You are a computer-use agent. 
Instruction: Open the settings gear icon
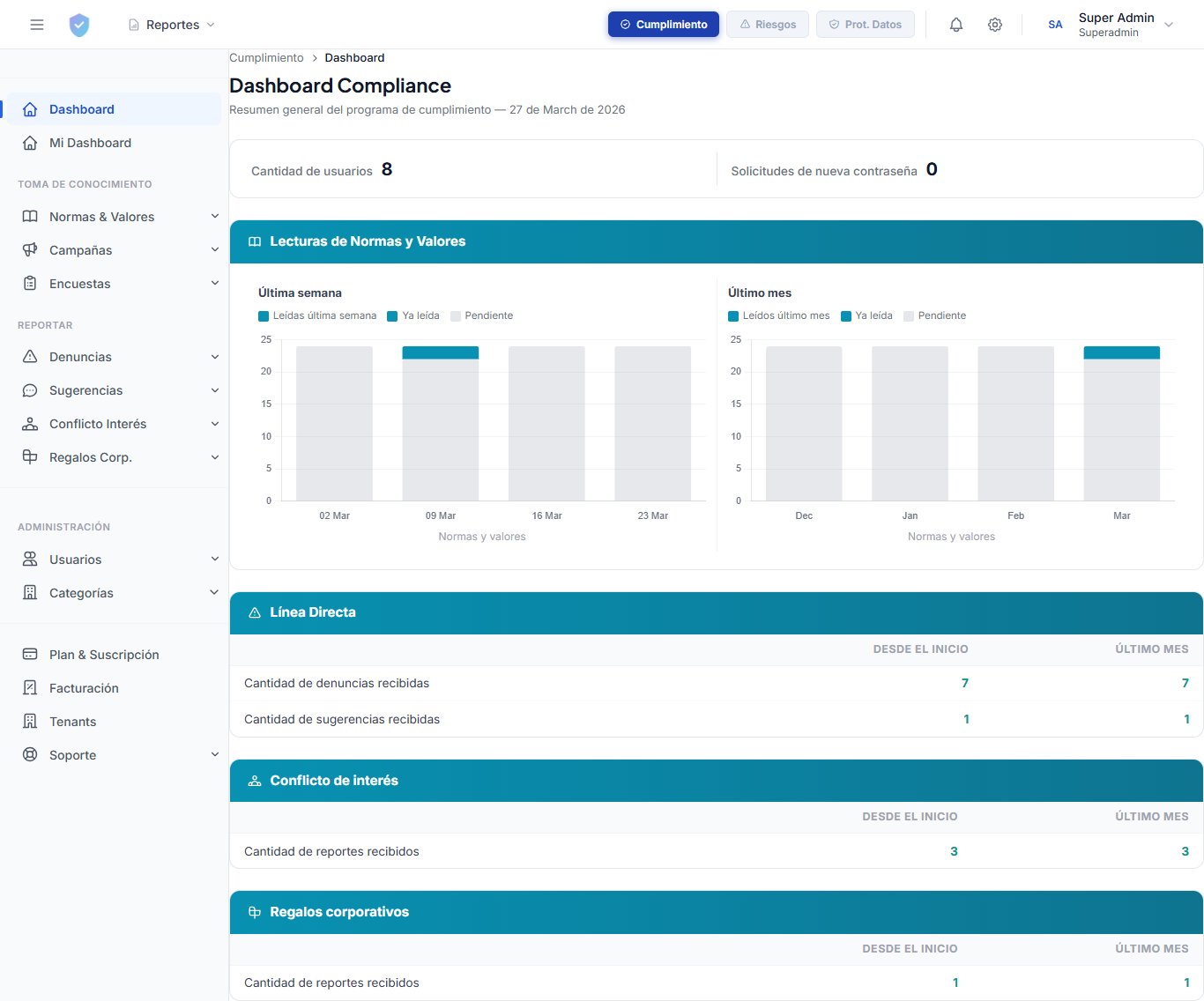[995, 24]
